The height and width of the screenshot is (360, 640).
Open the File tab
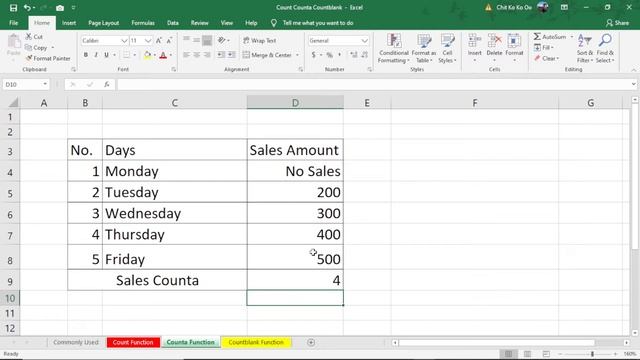coord(13,23)
